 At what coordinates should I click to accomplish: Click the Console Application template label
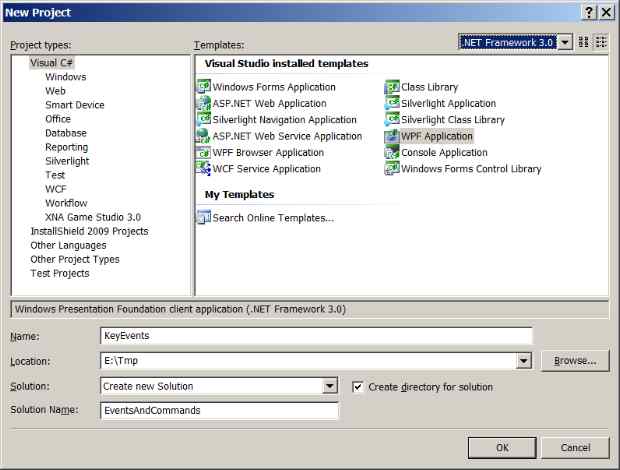tap(444, 152)
